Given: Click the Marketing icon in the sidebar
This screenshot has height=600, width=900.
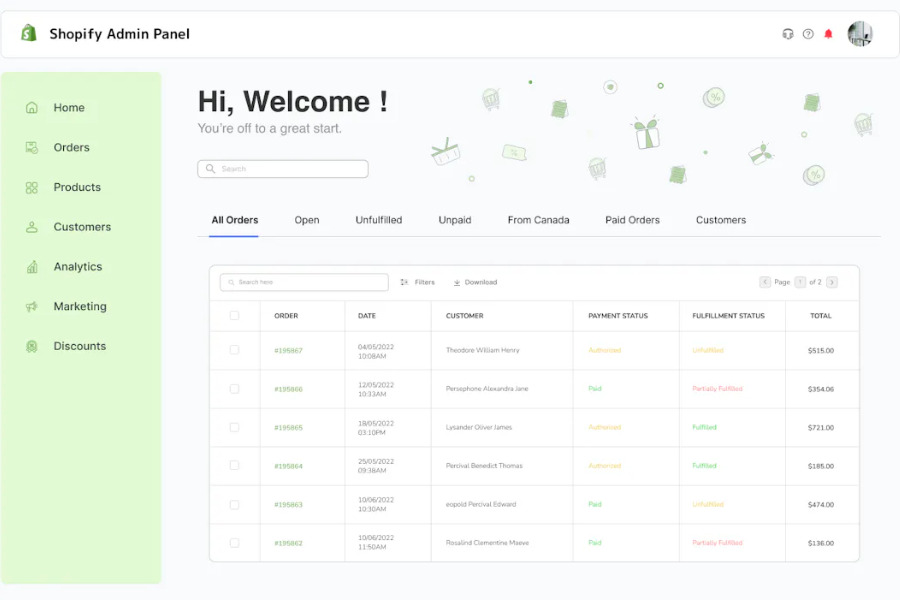Looking at the screenshot, I should click(x=34, y=306).
